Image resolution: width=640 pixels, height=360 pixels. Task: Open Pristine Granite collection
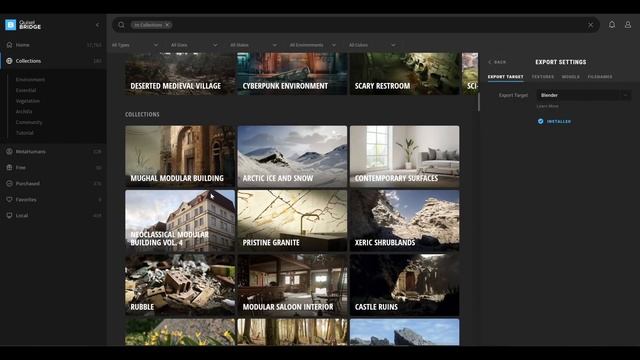pyautogui.click(x=292, y=220)
